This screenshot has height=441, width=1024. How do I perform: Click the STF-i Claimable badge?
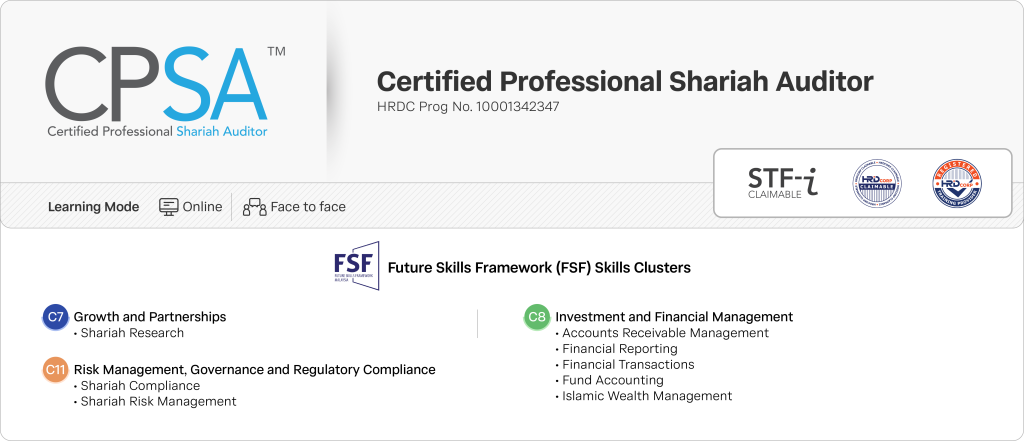pyautogui.click(x=782, y=182)
